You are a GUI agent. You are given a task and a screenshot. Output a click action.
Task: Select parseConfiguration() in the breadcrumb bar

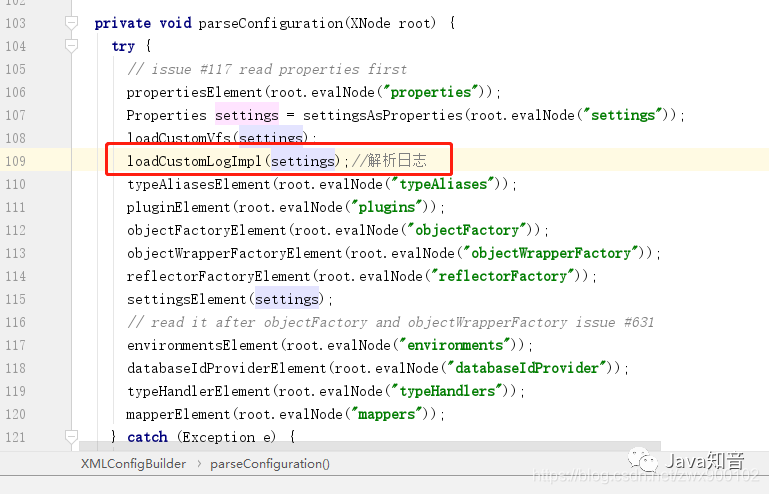pos(270,464)
